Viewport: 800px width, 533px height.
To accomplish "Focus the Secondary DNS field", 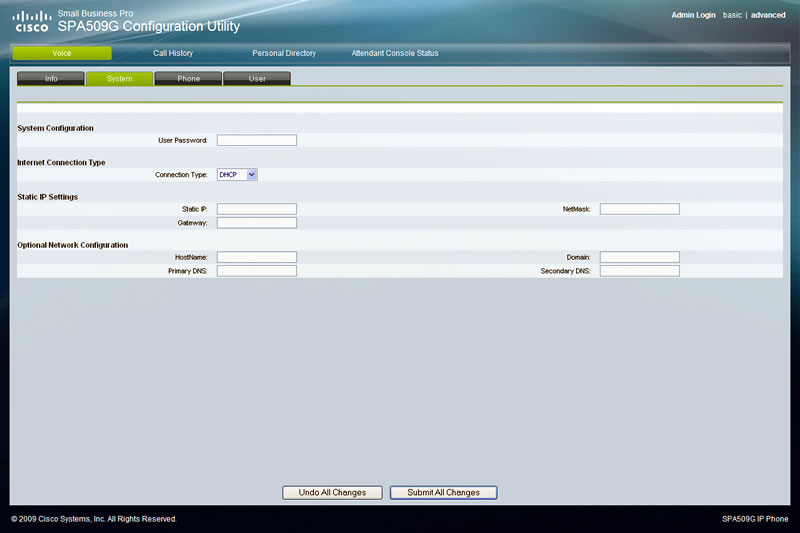I will (640, 271).
